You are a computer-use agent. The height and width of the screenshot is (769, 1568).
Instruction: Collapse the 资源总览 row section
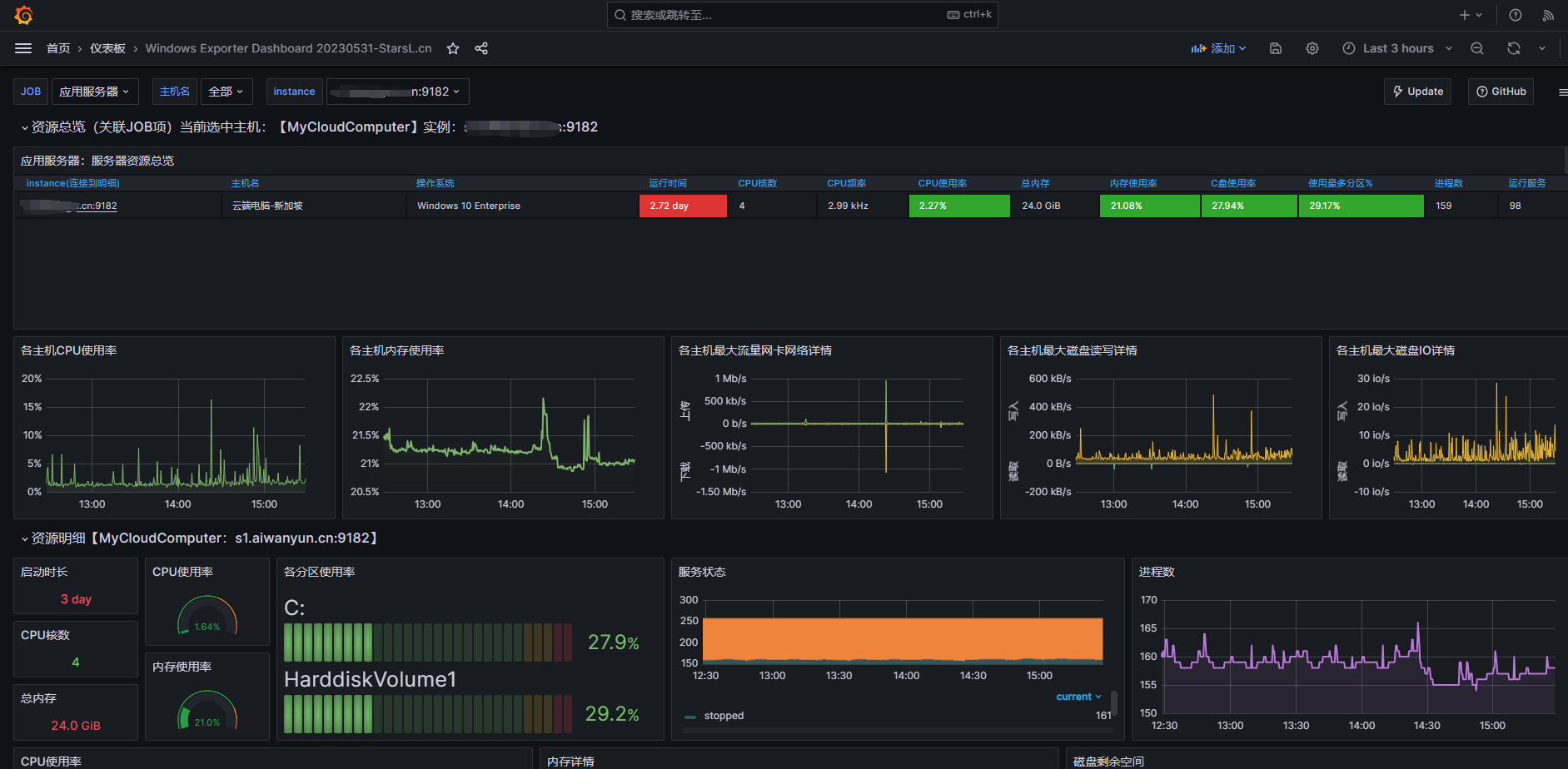pos(58,127)
